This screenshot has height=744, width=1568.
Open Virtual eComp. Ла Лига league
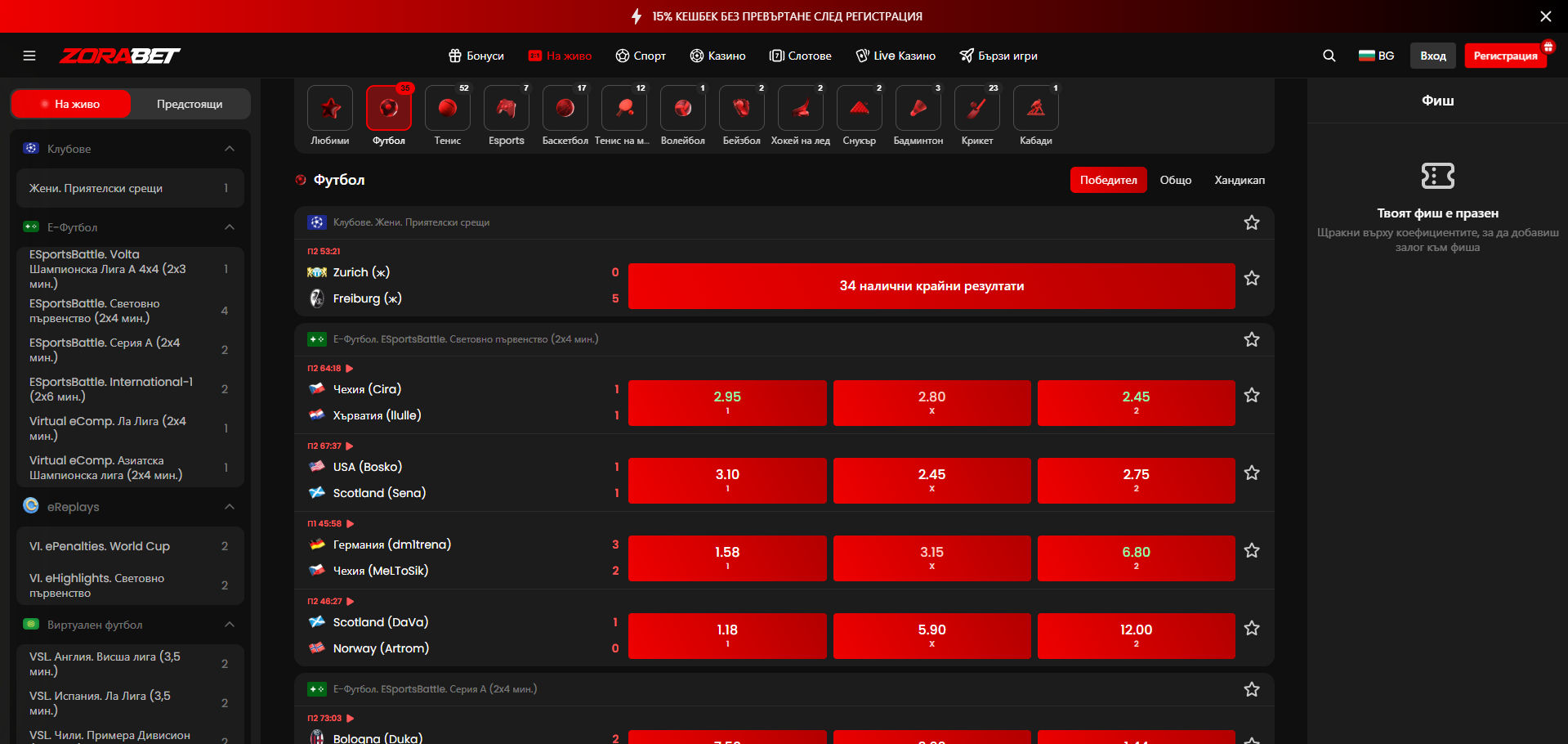(130, 428)
